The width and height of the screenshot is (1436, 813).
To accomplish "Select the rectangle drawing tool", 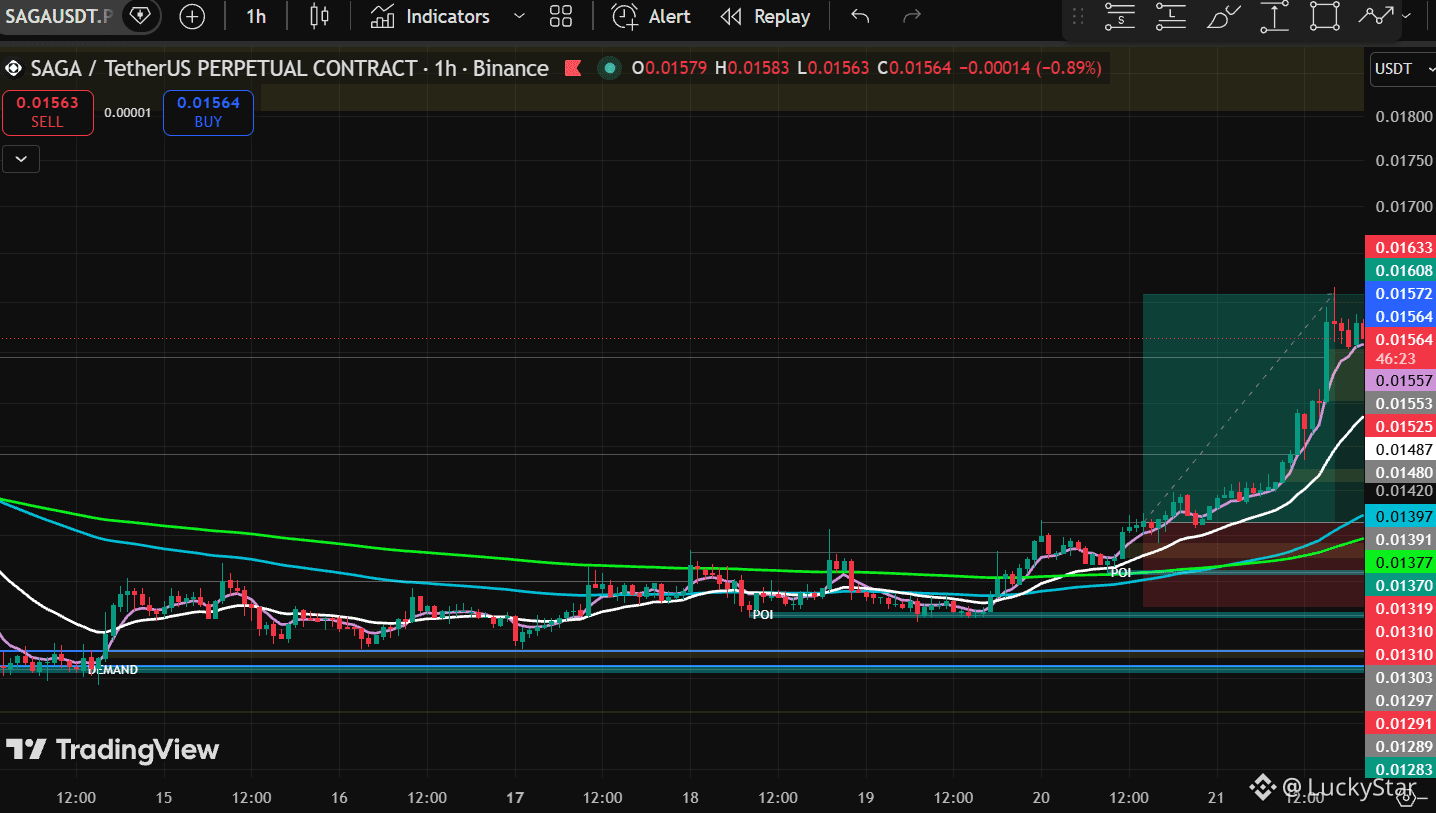I will click(x=1324, y=16).
